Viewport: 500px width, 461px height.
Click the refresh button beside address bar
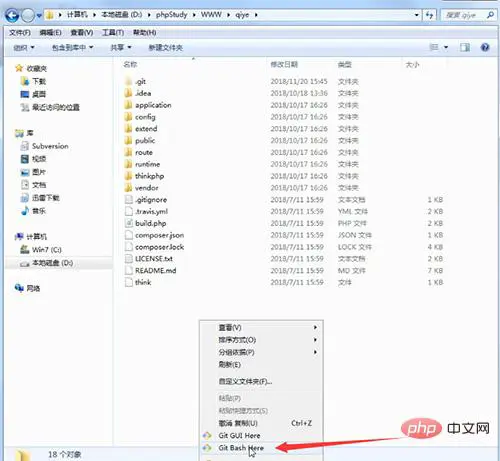430,15
